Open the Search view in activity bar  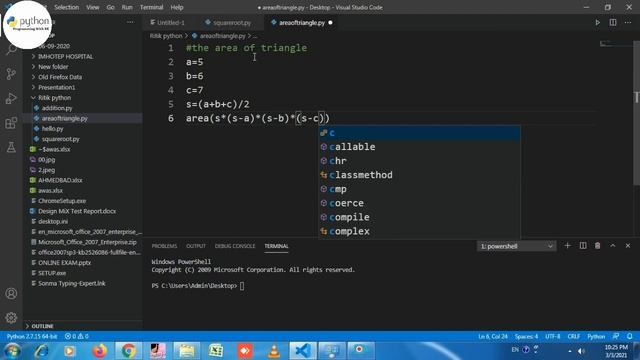[x=11, y=50]
